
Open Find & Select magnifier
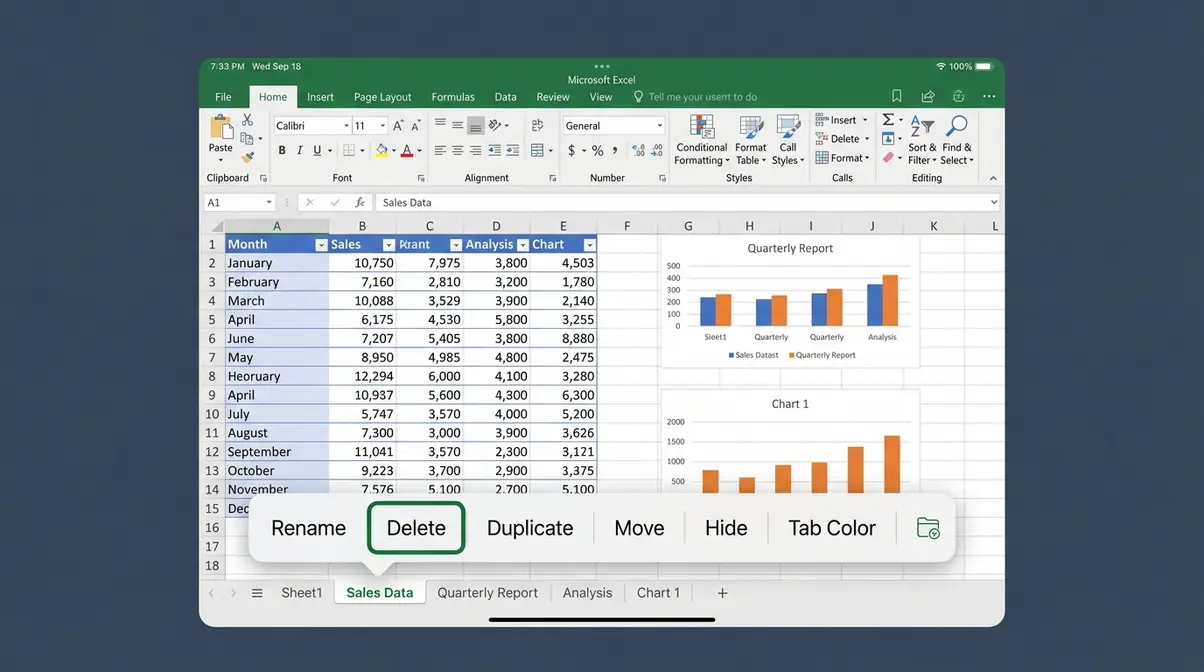pyautogui.click(x=956, y=140)
